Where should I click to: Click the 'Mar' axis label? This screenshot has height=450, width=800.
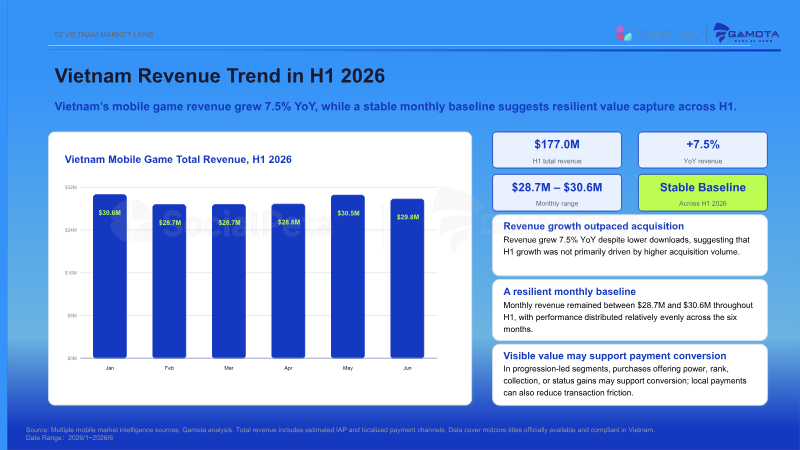tap(229, 368)
